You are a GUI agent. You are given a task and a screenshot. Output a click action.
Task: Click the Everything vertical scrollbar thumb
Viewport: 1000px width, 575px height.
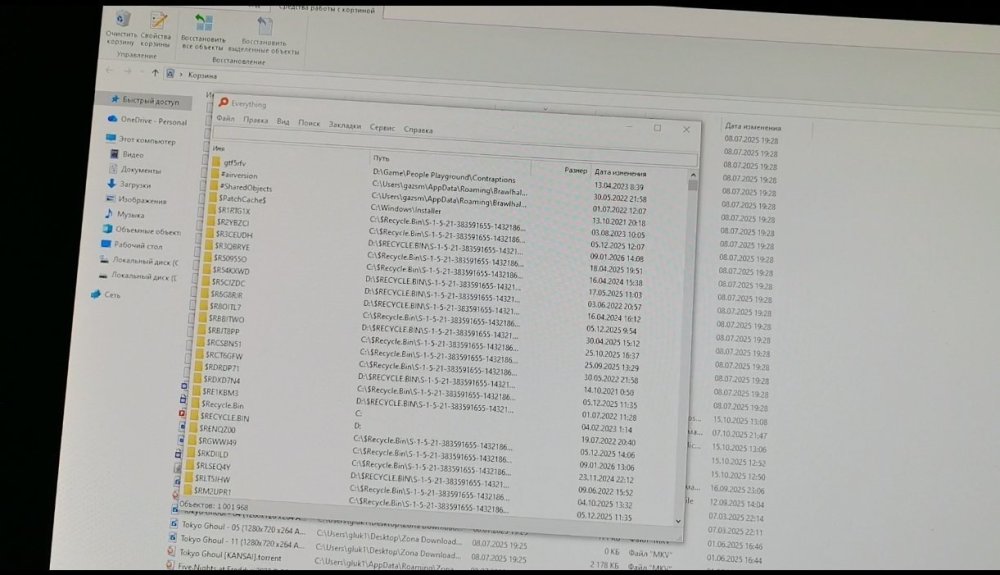click(x=693, y=186)
